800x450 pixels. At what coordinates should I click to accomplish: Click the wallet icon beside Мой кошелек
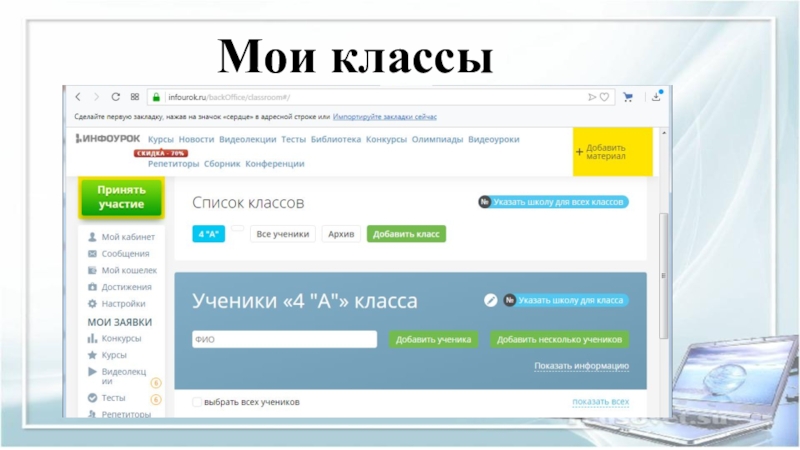[92, 270]
